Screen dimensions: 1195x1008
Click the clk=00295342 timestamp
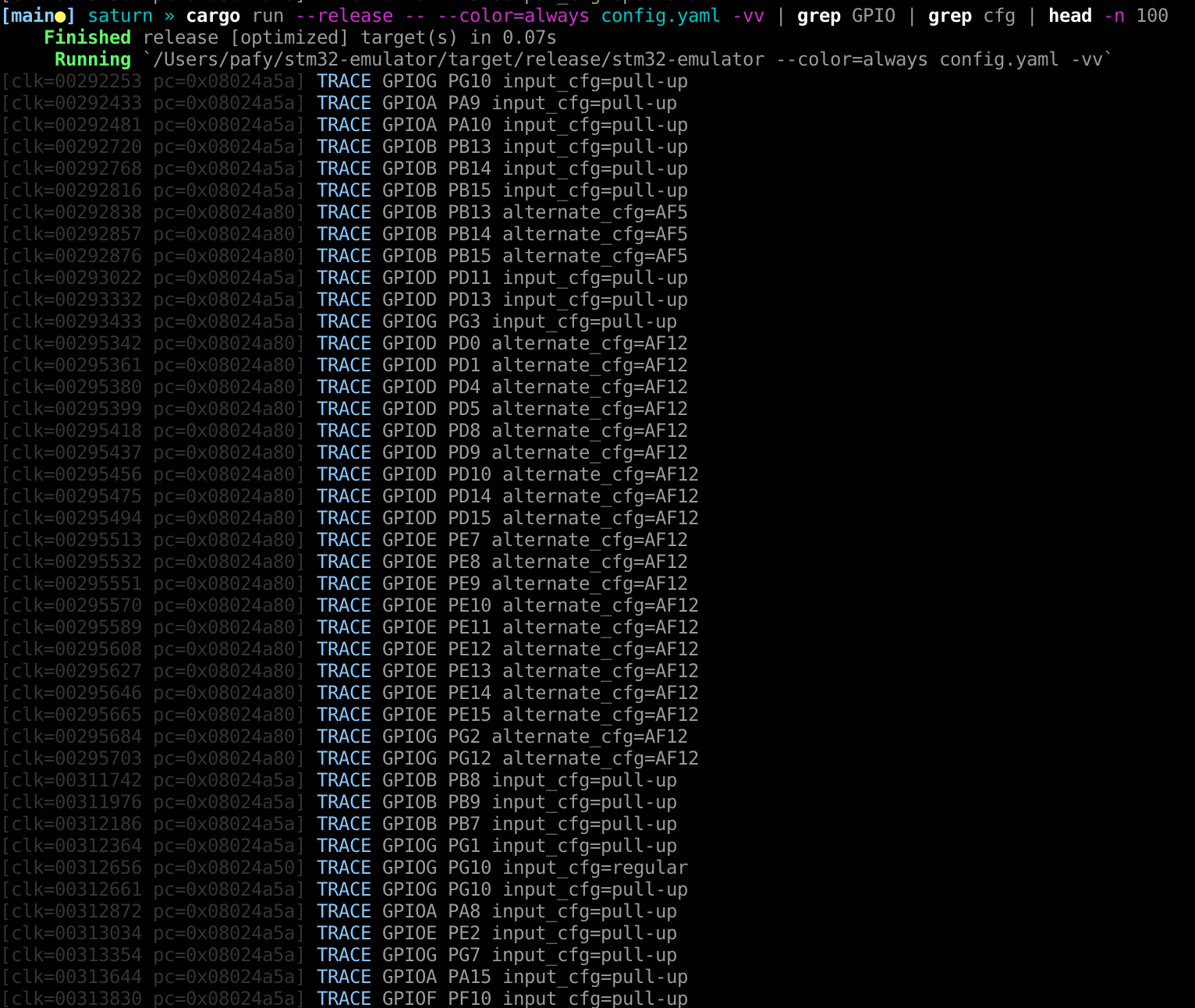(76, 343)
